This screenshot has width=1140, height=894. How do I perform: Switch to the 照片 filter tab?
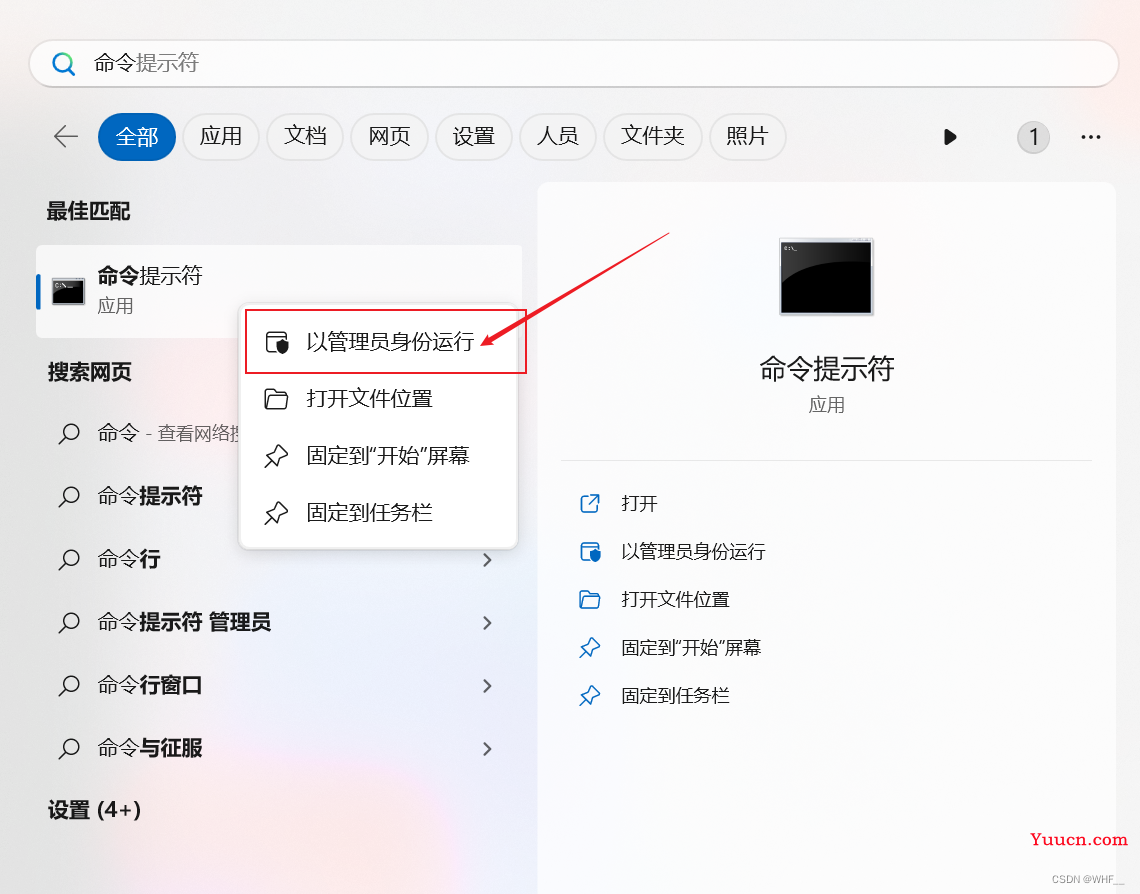point(747,137)
